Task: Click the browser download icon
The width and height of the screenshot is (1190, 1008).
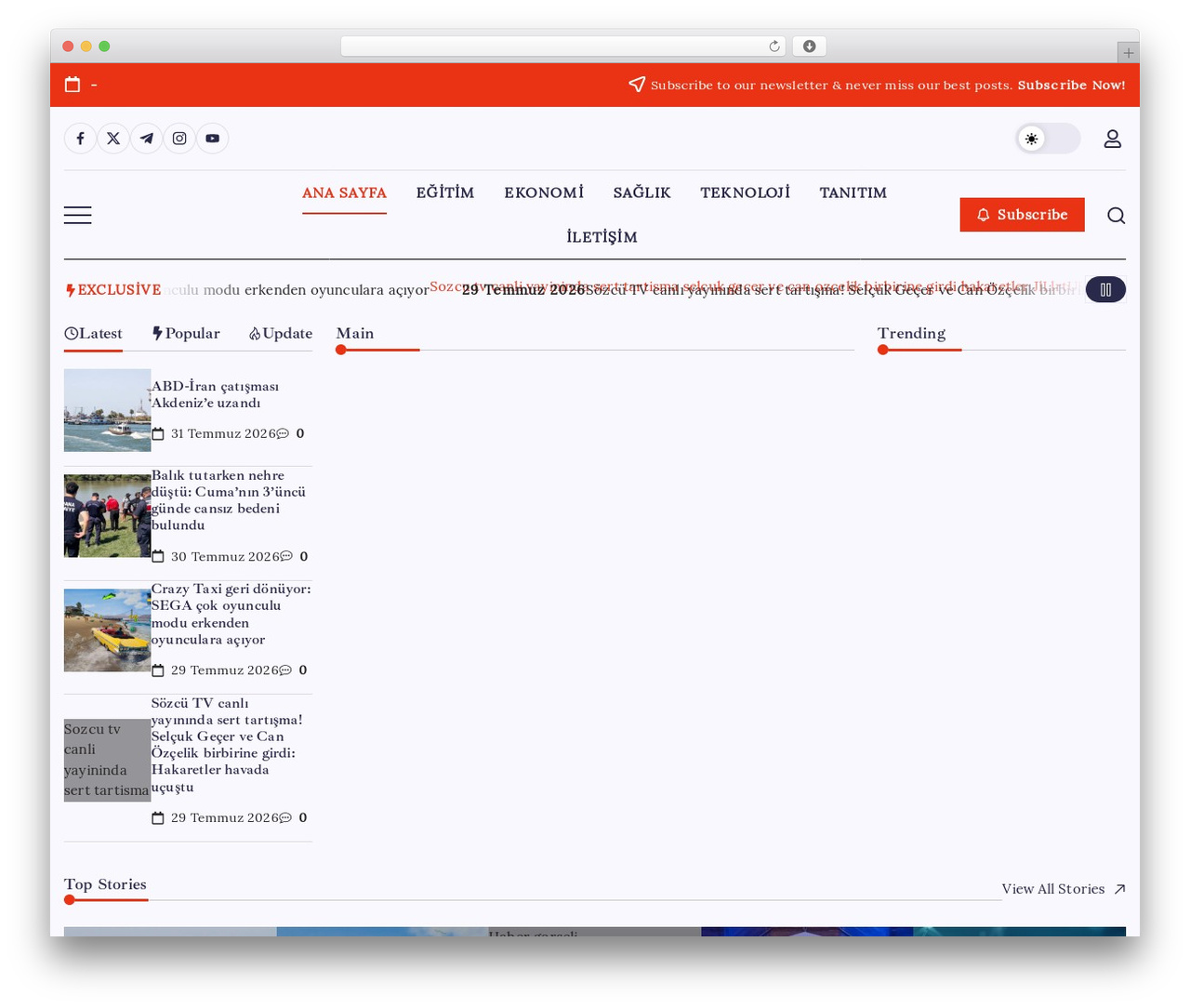Action: pyautogui.click(x=810, y=46)
